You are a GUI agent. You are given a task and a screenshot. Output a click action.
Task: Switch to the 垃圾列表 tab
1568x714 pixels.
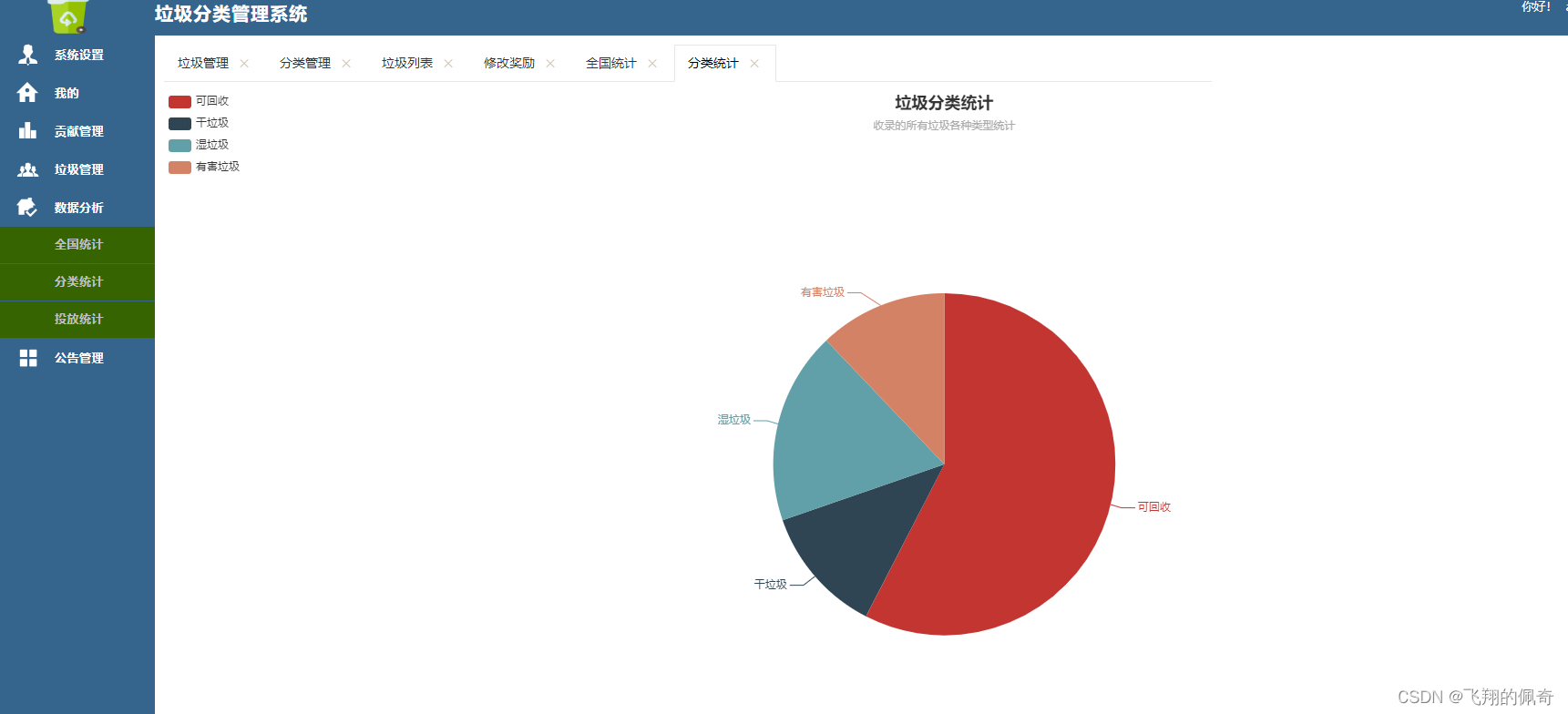(407, 63)
